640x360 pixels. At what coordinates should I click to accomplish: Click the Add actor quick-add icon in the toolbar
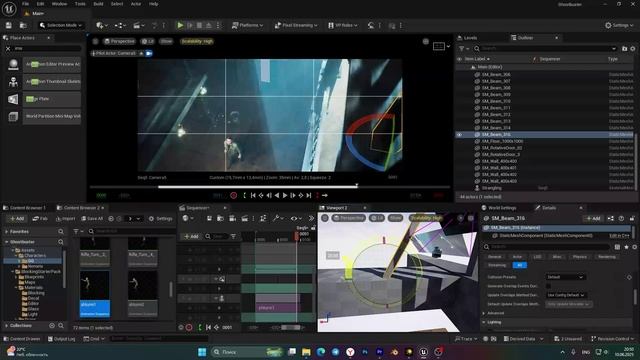[x=102, y=25]
